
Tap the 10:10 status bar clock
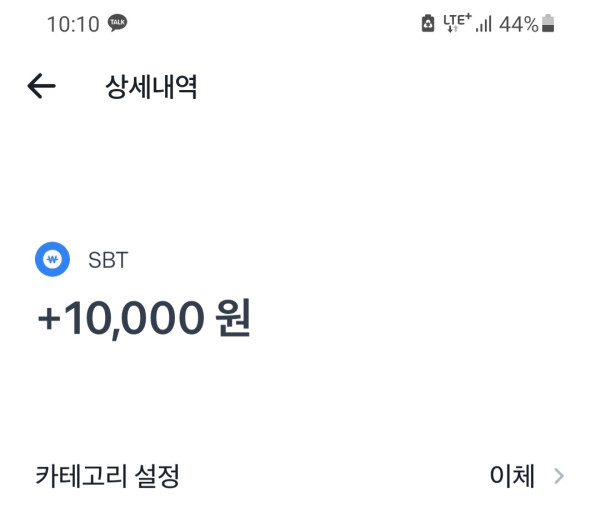pos(73,24)
